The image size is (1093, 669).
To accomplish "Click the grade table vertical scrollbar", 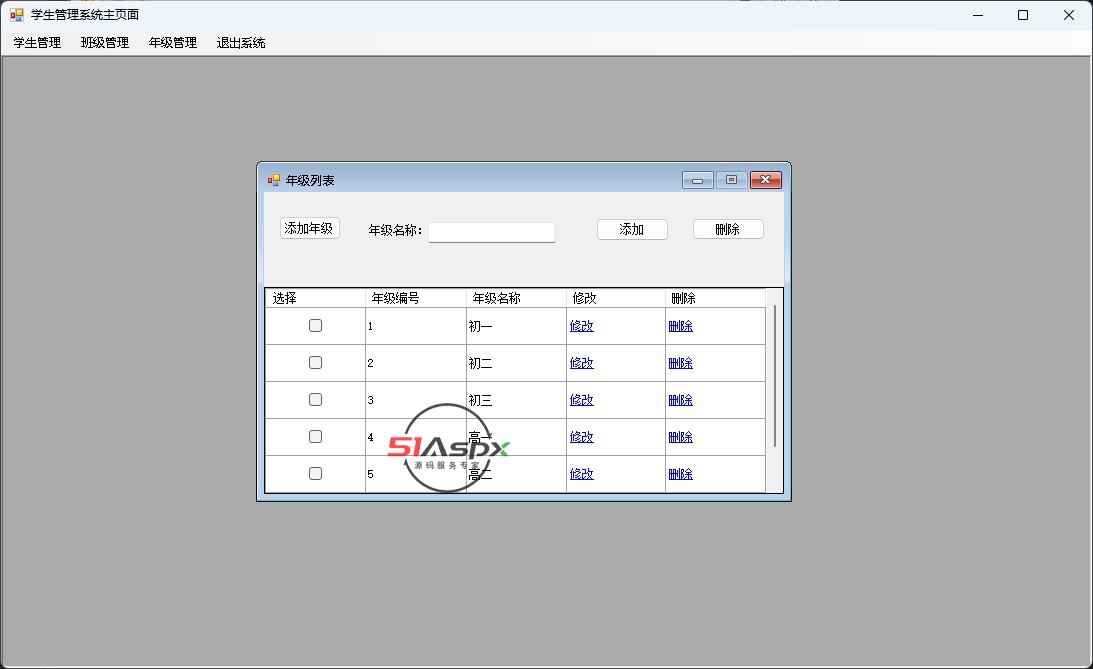I will [775, 380].
